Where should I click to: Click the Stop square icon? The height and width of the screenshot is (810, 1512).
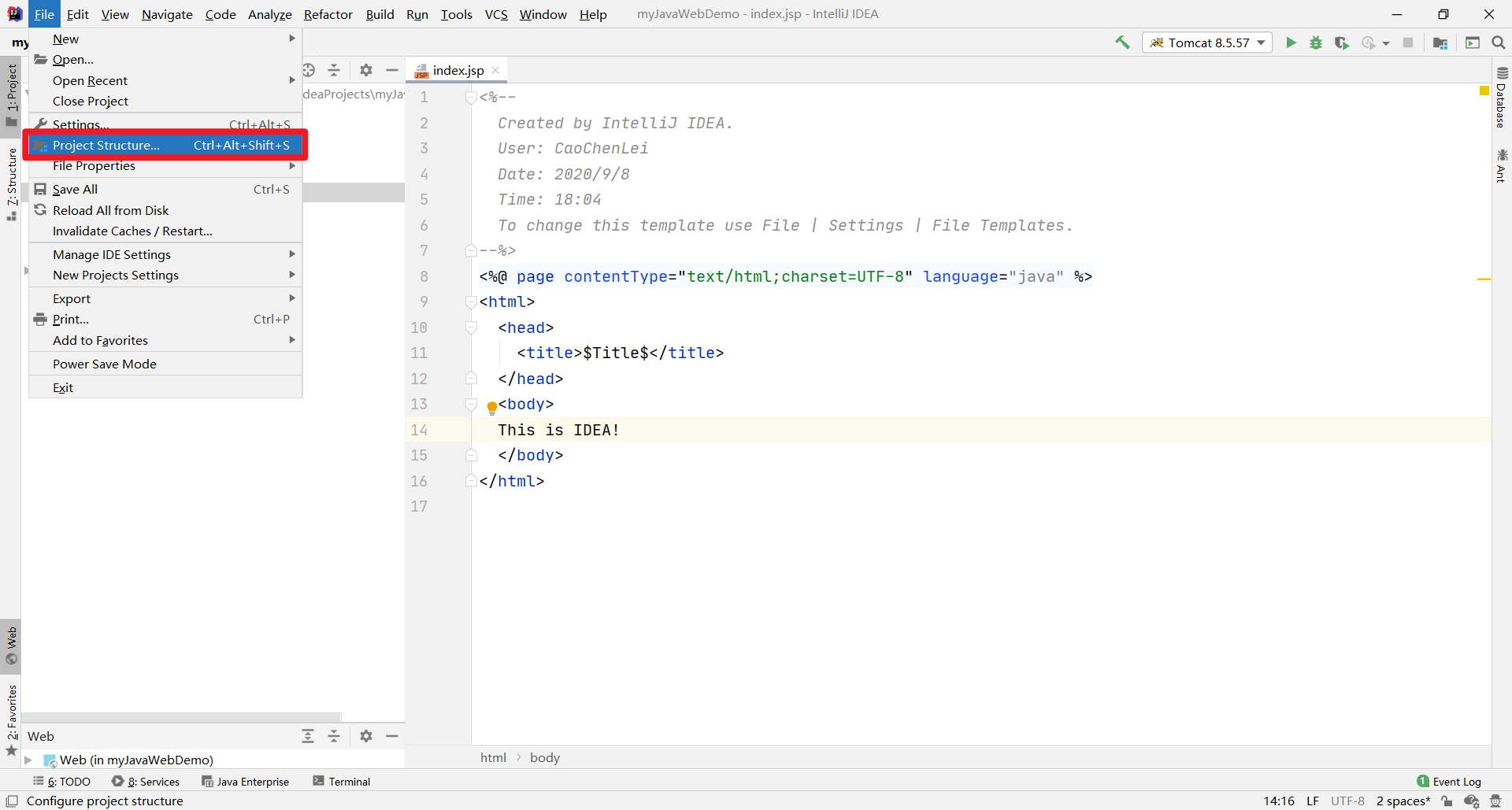1408,43
